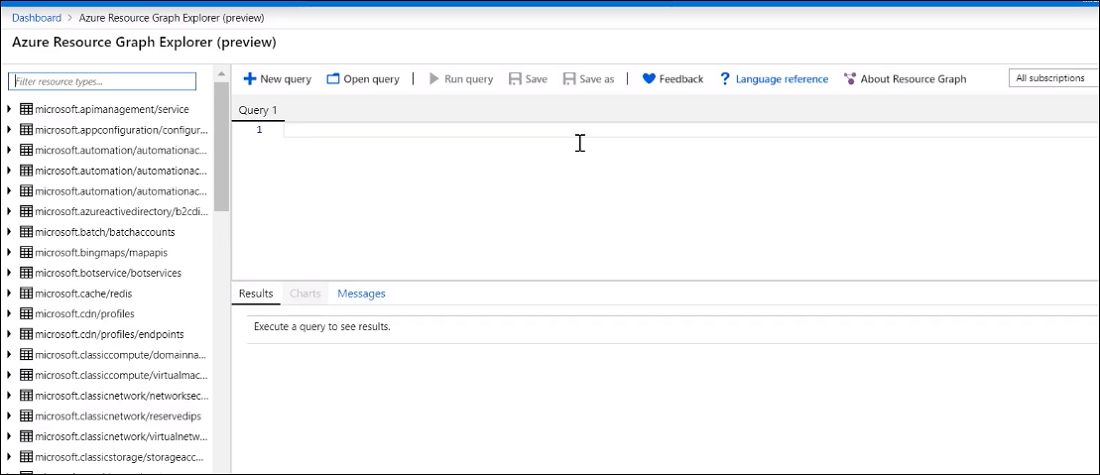
Task: Click table icon beside microsoft.appconfiguration/configur...
Action: tap(27, 130)
